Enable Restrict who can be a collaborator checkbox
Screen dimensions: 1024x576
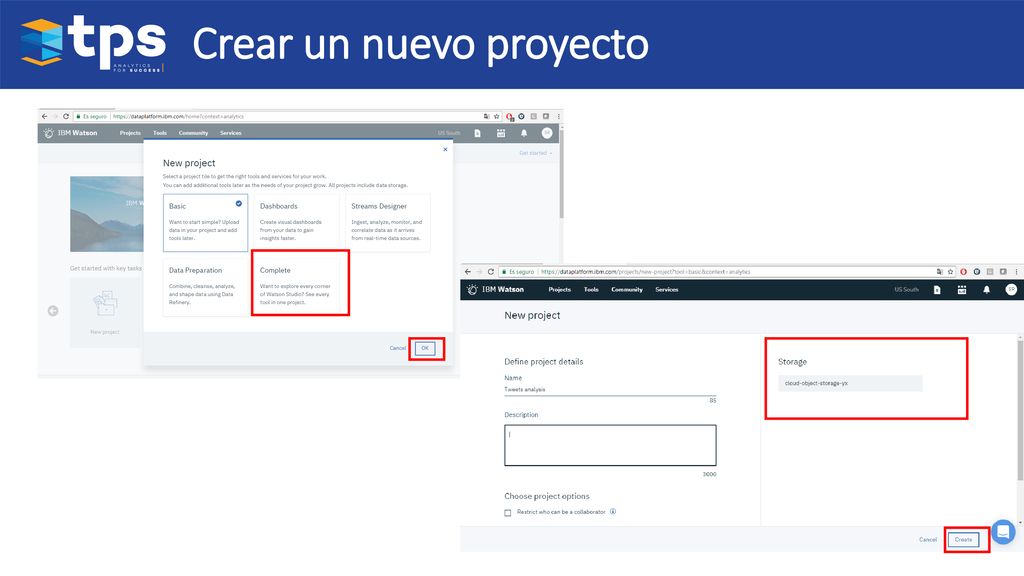pyautogui.click(x=507, y=513)
